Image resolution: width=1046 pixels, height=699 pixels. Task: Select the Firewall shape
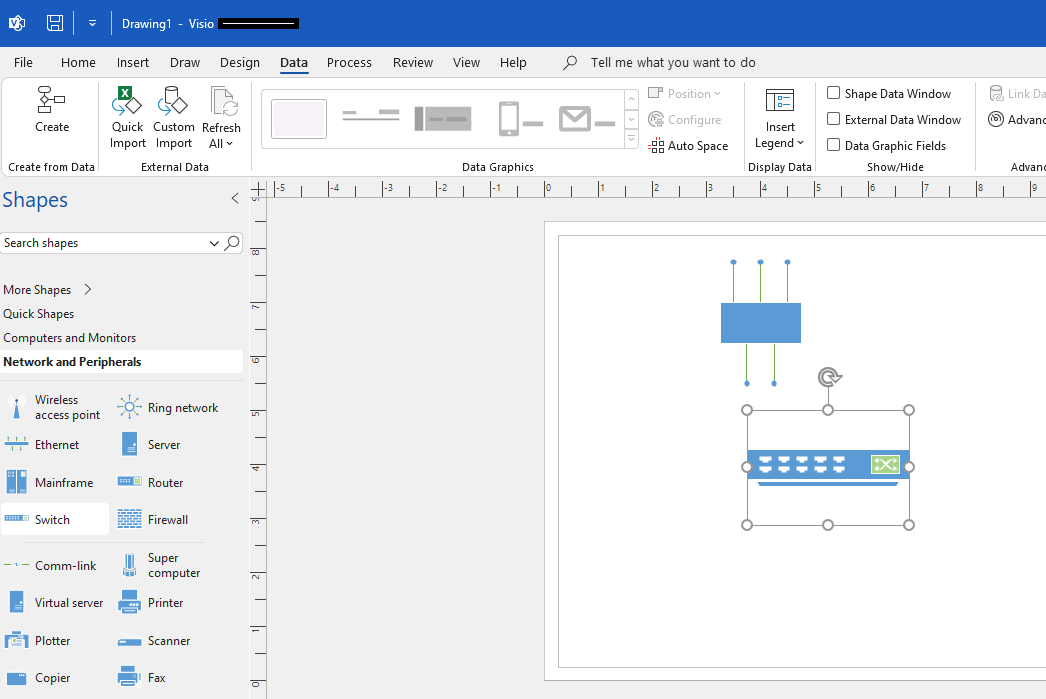coord(153,519)
